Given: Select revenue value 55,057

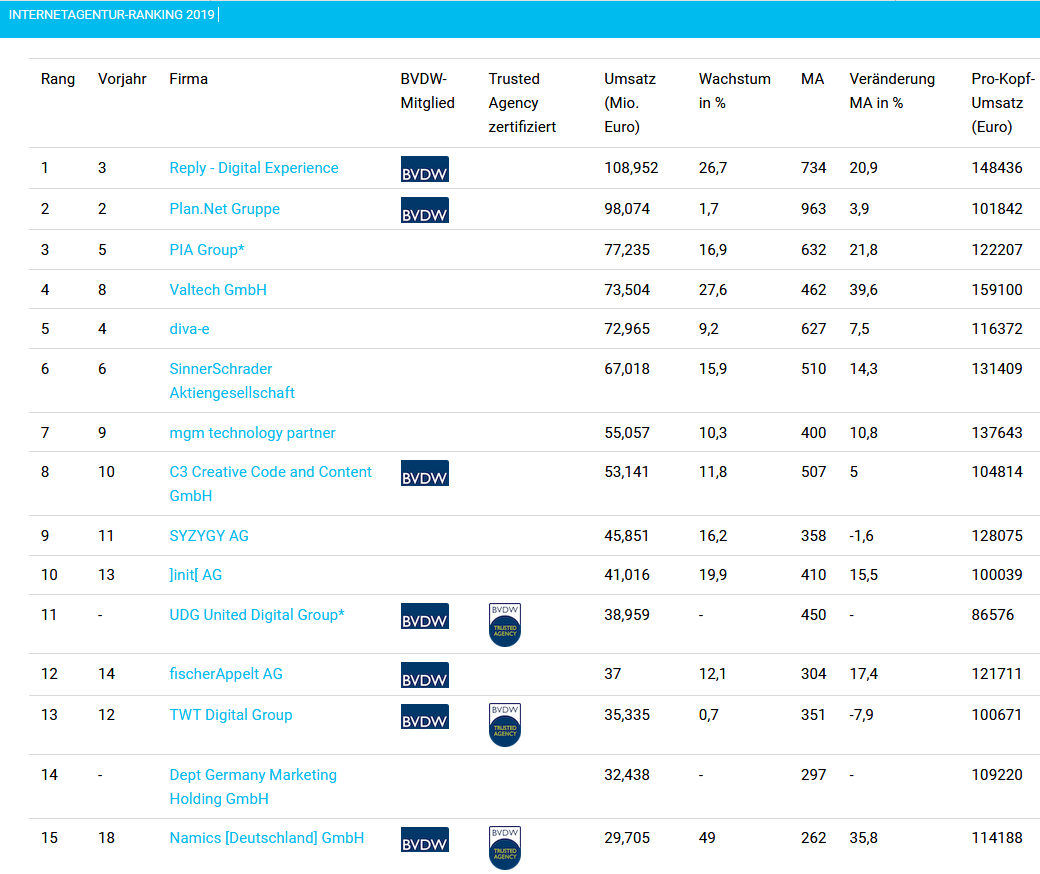Looking at the screenshot, I should coord(627,433).
